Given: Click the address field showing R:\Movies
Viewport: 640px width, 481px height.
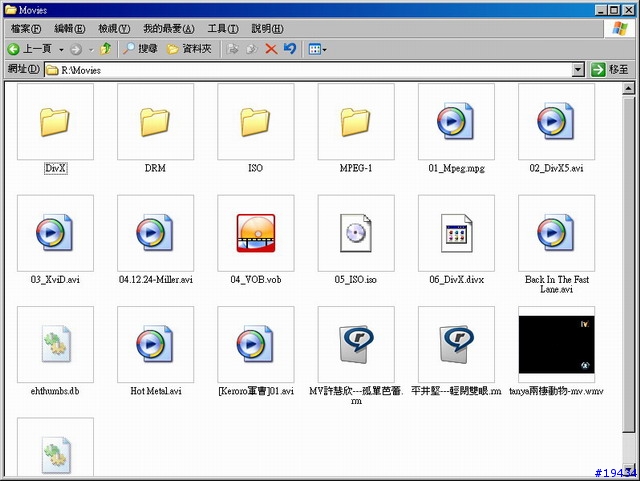Looking at the screenshot, I should point(308,70).
